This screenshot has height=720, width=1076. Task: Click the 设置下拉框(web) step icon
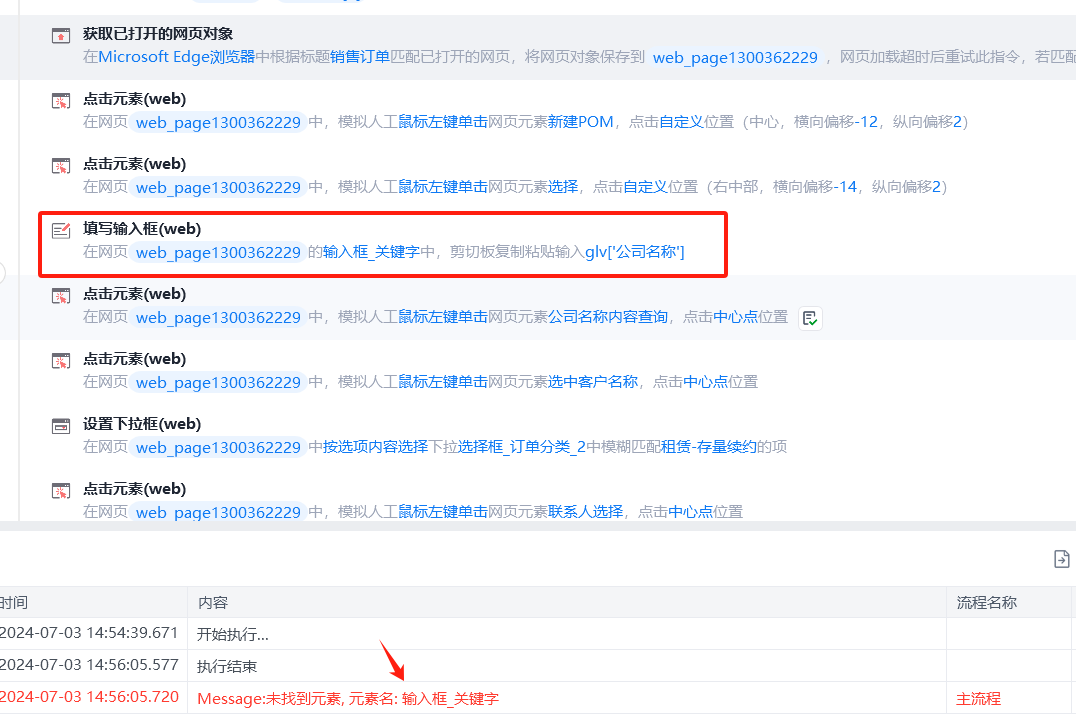61,426
